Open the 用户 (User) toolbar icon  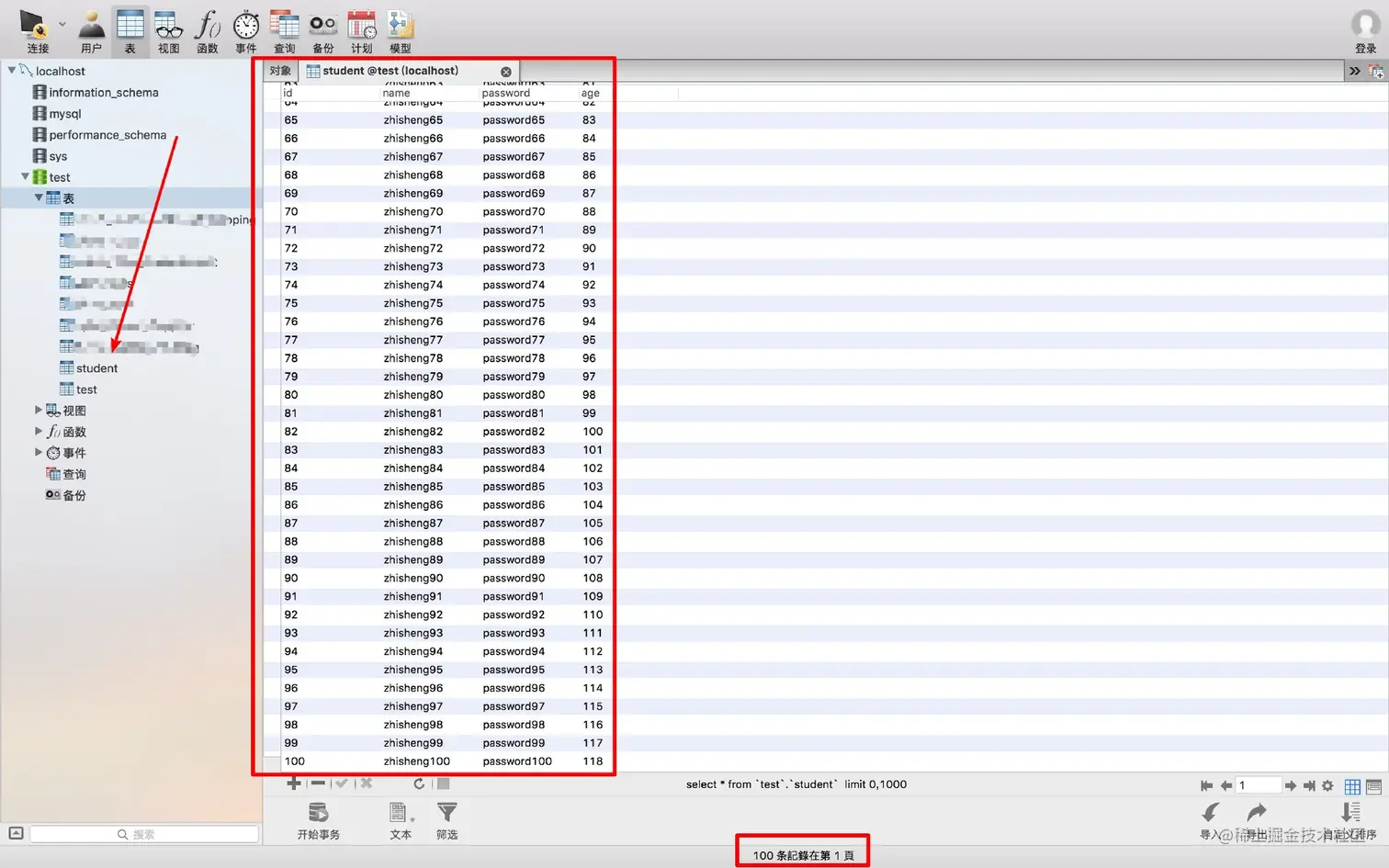[x=92, y=30]
